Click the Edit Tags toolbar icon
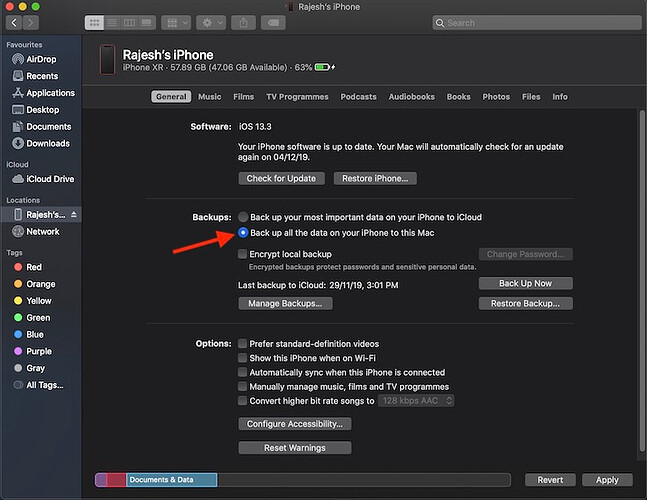647x500 pixels. [x=273, y=22]
